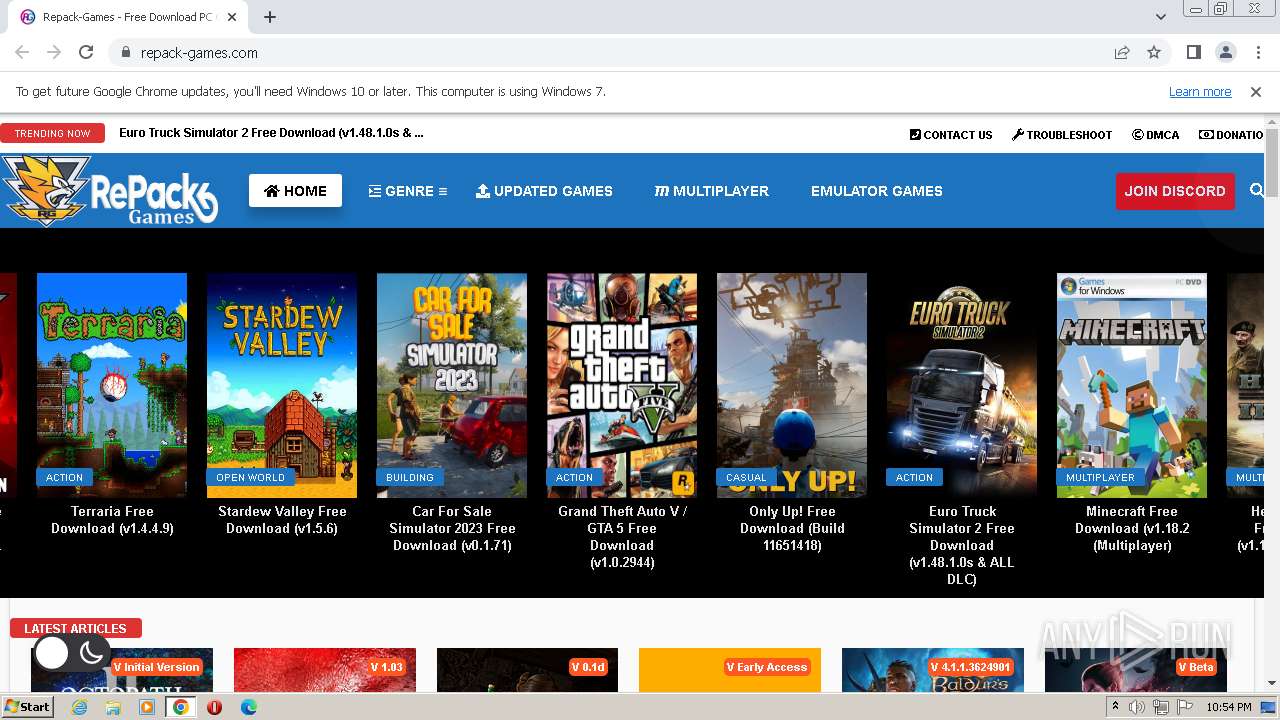
Task: Open Terraria Free Download title link
Action: [112, 520]
